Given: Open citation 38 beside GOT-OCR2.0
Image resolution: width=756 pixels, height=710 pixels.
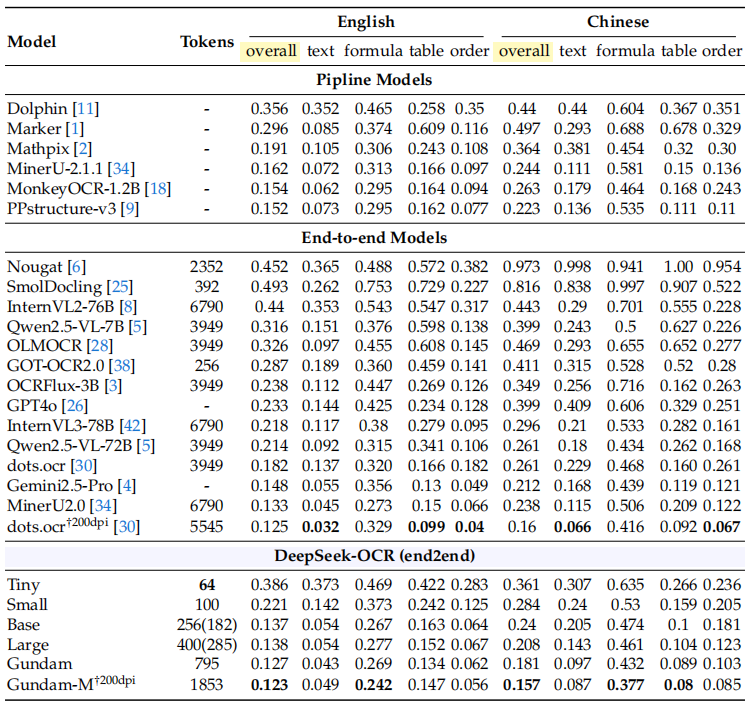Looking at the screenshot, I should coord(122,366).
